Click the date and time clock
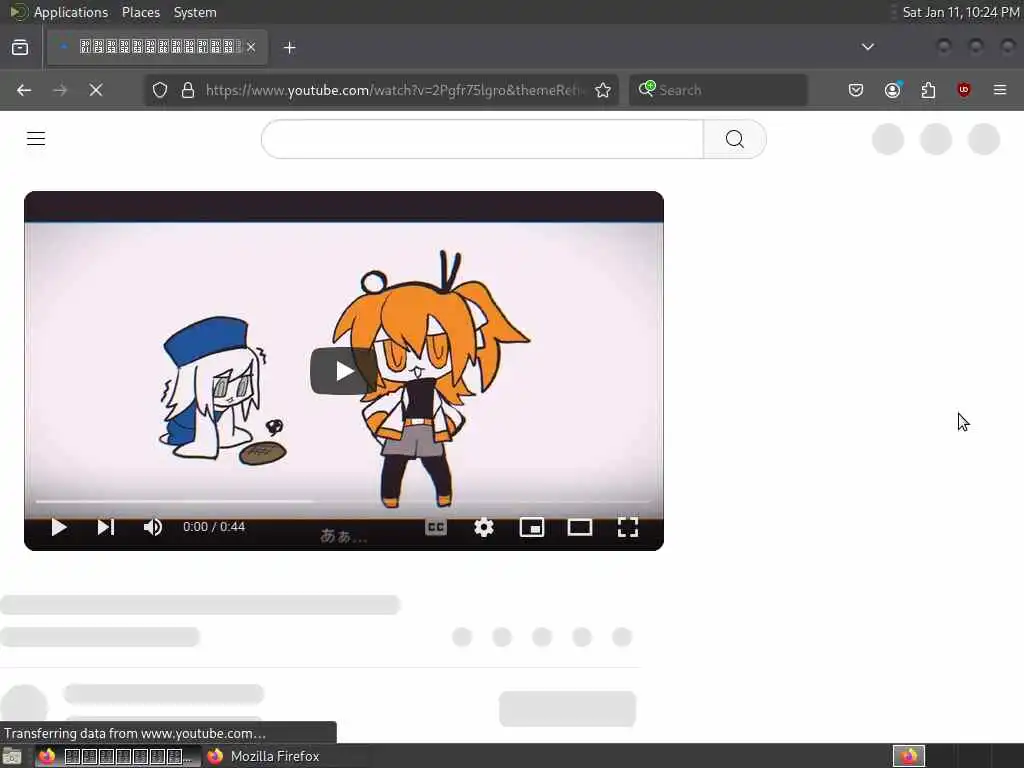This screenshot has height=768, width=1024. point(961,12)
